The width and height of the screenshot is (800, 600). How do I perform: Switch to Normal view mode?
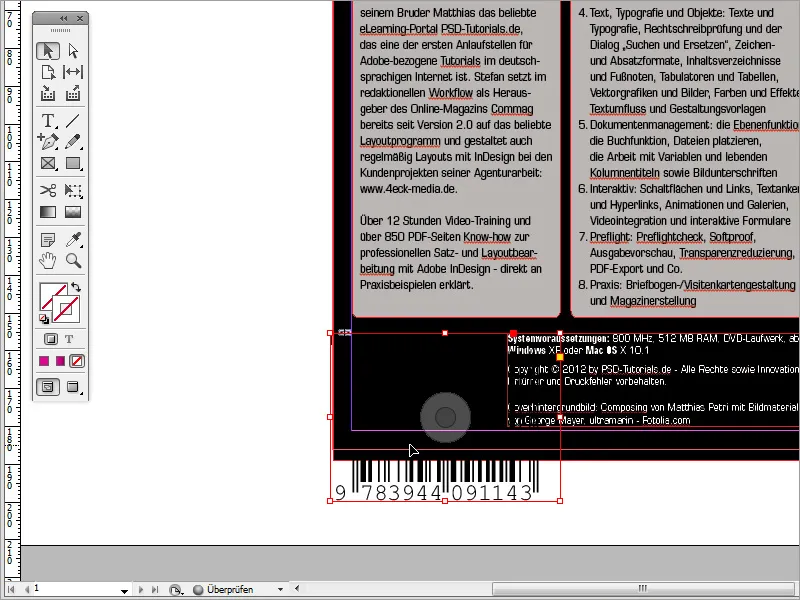coord(48,387)
